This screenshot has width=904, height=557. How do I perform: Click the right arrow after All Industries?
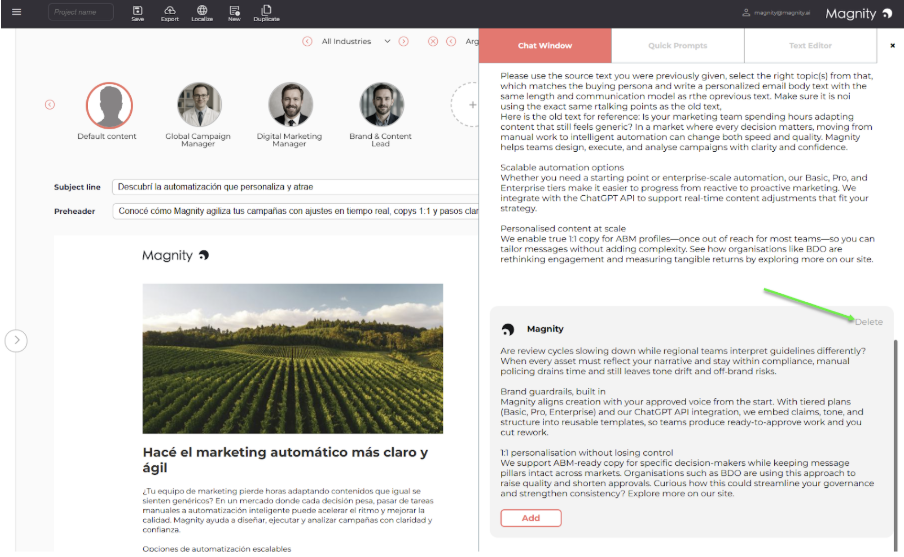tap(403, 41)
